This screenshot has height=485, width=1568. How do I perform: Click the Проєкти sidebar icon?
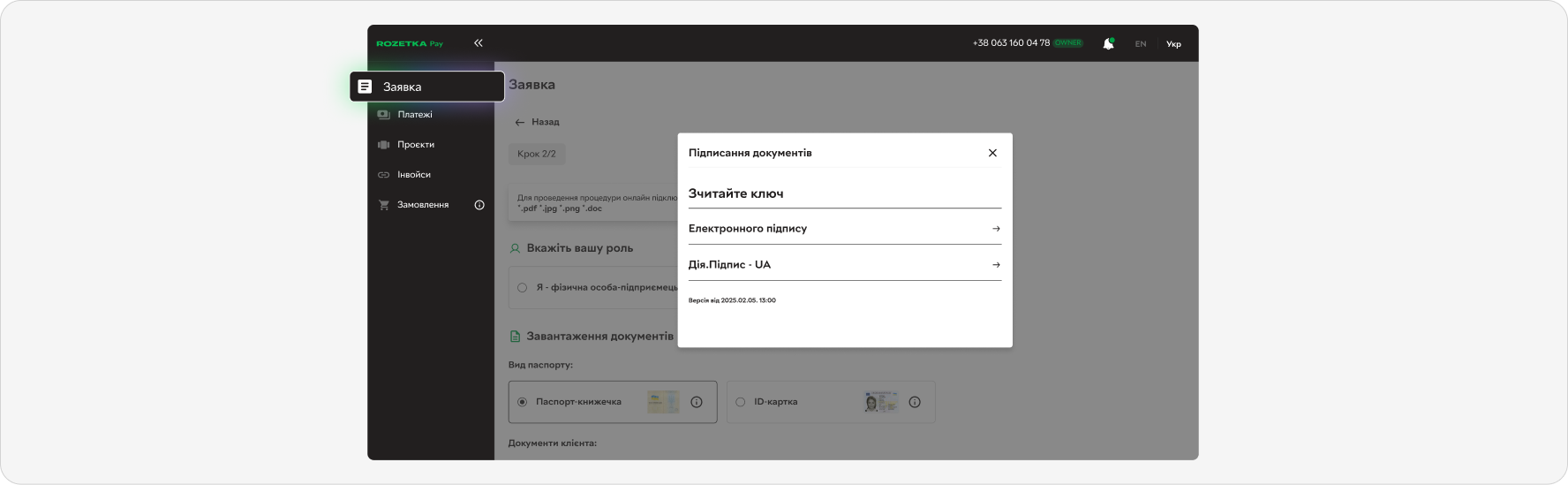[383, 145]
